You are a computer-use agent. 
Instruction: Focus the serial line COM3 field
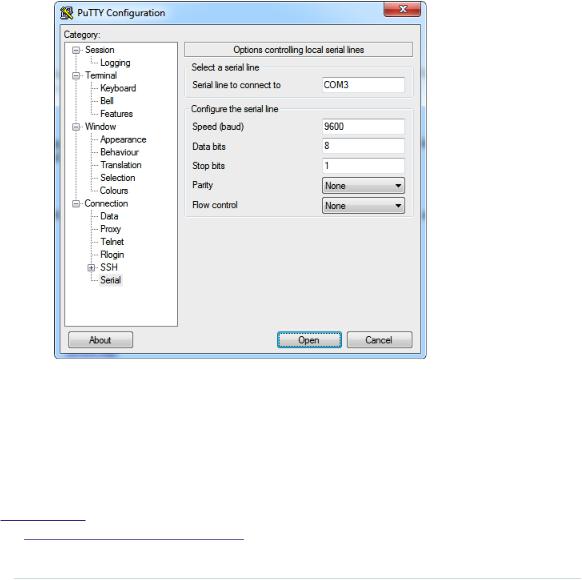(x=363, y=85)
